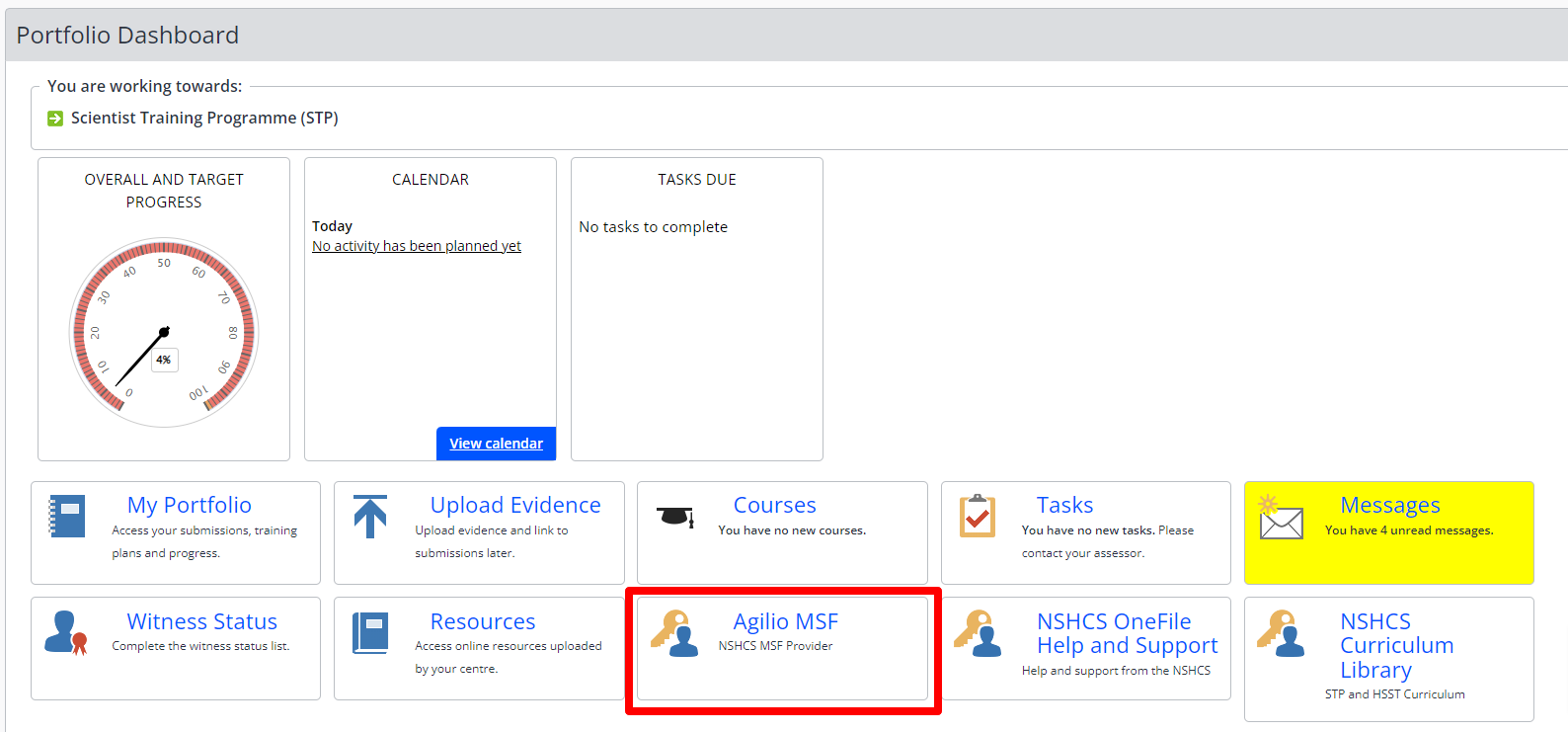Click the Scientist Training Programme (STP) text
1568x732 pixels.
tap(204, 118)
